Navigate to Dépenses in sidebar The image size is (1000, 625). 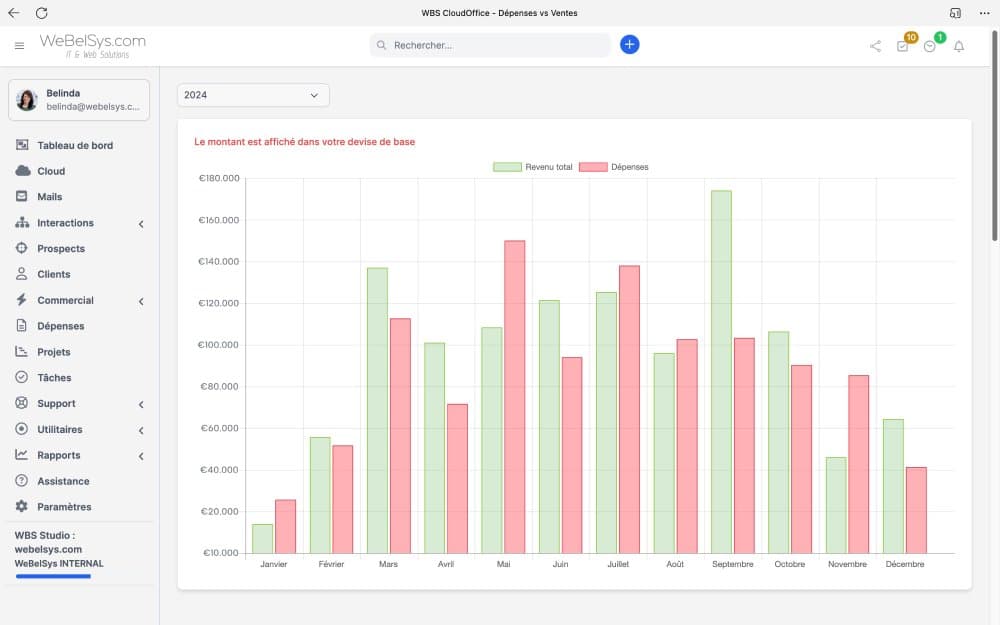pos(60,326)
